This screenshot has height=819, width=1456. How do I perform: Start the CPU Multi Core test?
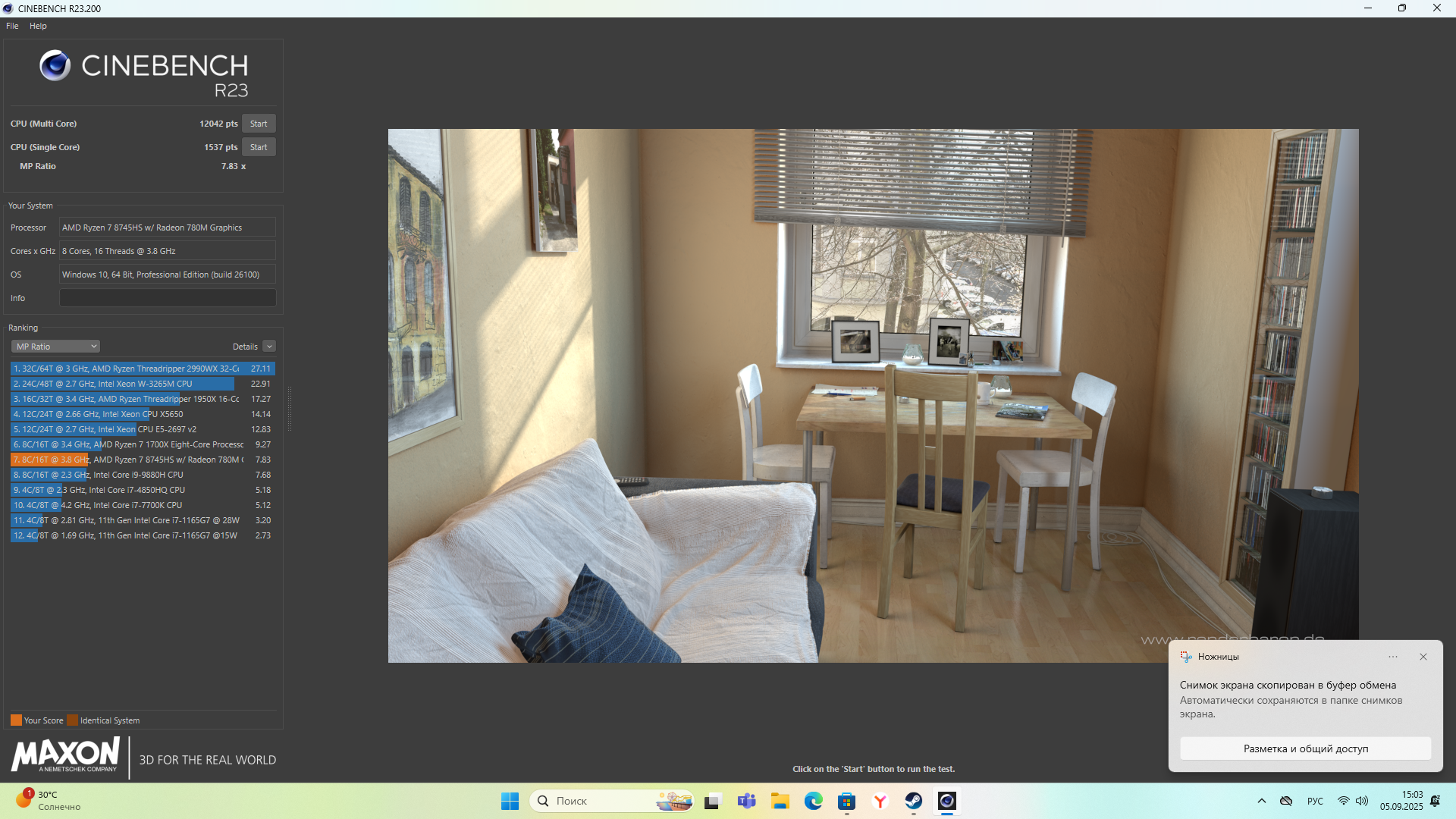(259, 124)
